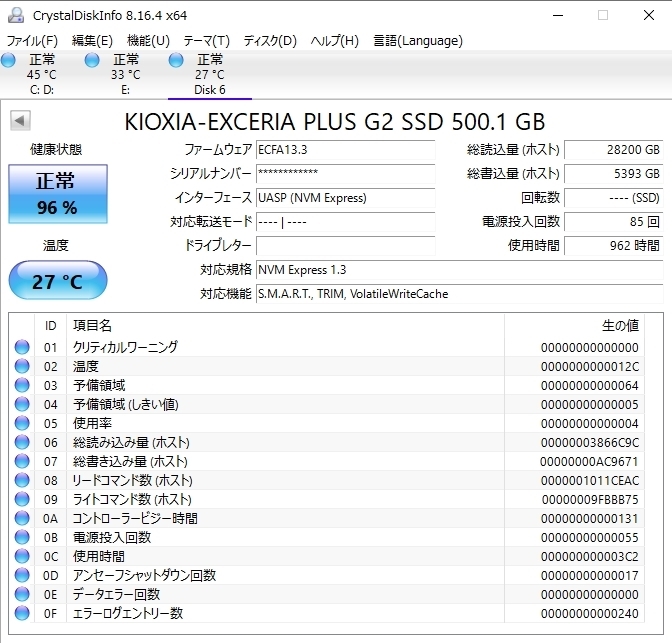672x643 pixels.
Task: Click status orb for ID 09 ライトコマンド数
Action: click(22, 499)
